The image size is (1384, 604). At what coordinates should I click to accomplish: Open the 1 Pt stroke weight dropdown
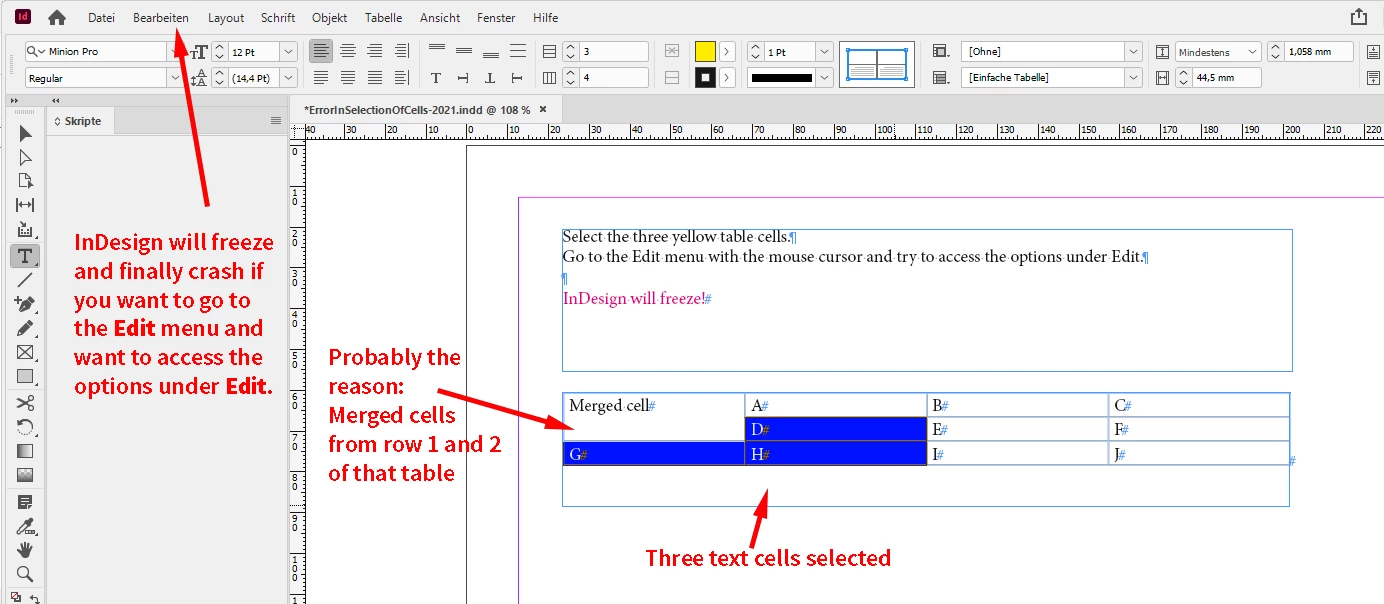tap(824, 51)
